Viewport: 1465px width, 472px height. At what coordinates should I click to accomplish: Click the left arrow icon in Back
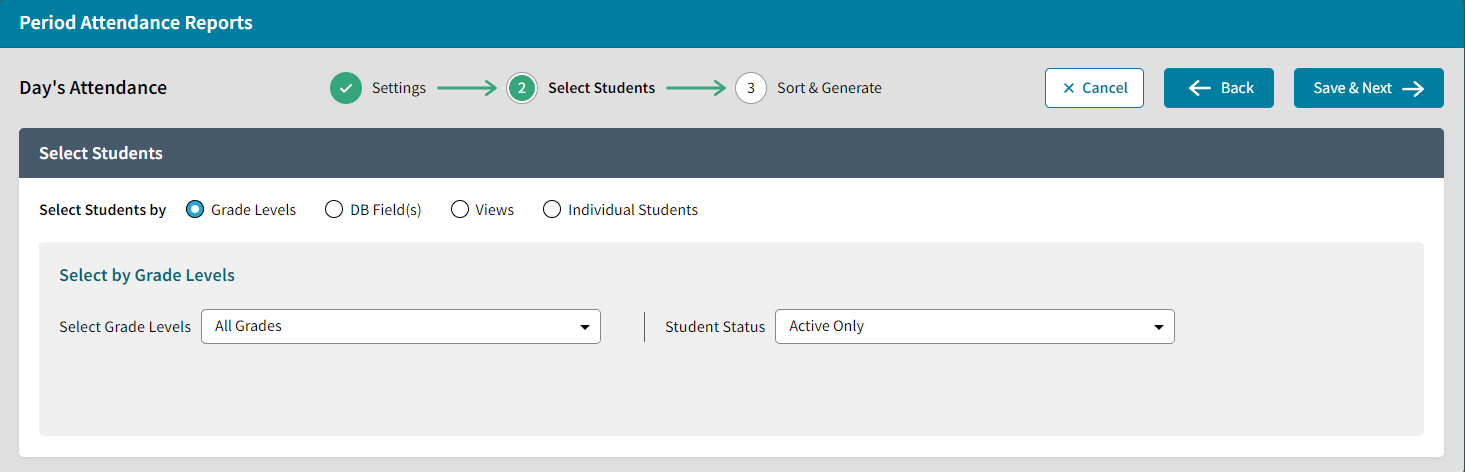pos(1200,88)
